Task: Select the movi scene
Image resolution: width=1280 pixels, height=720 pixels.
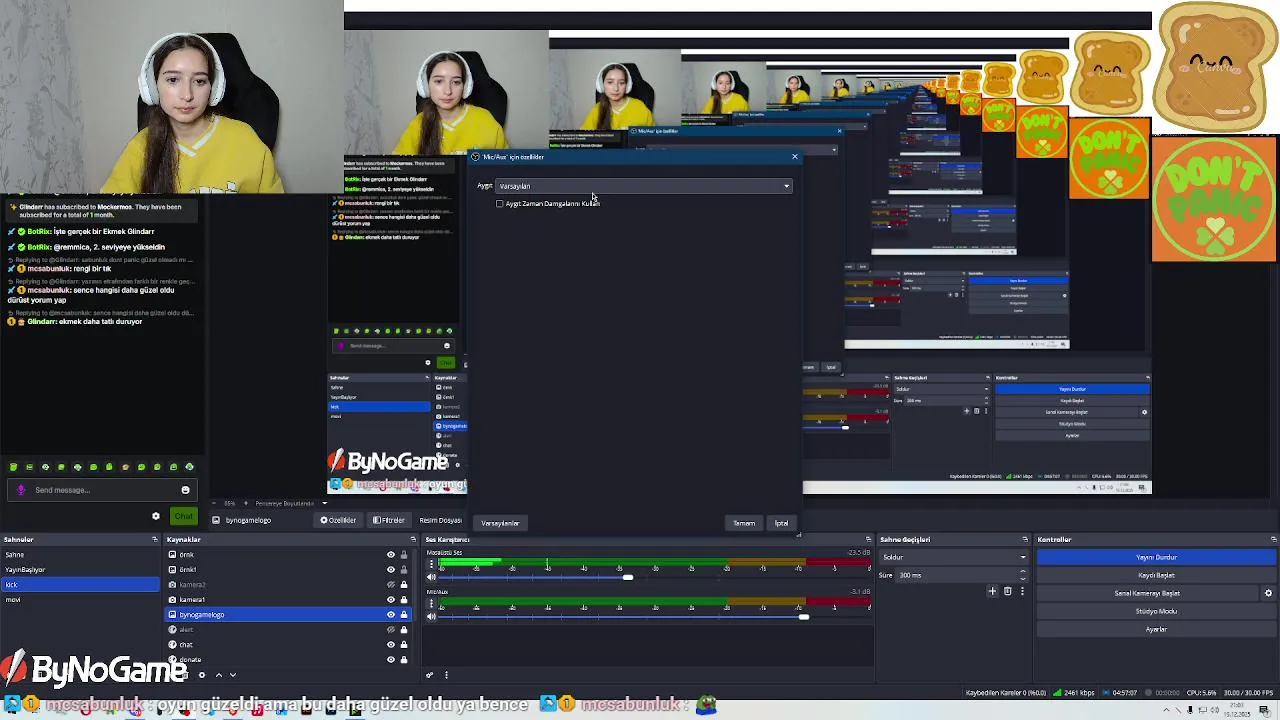Action: [x=80, y=599]
